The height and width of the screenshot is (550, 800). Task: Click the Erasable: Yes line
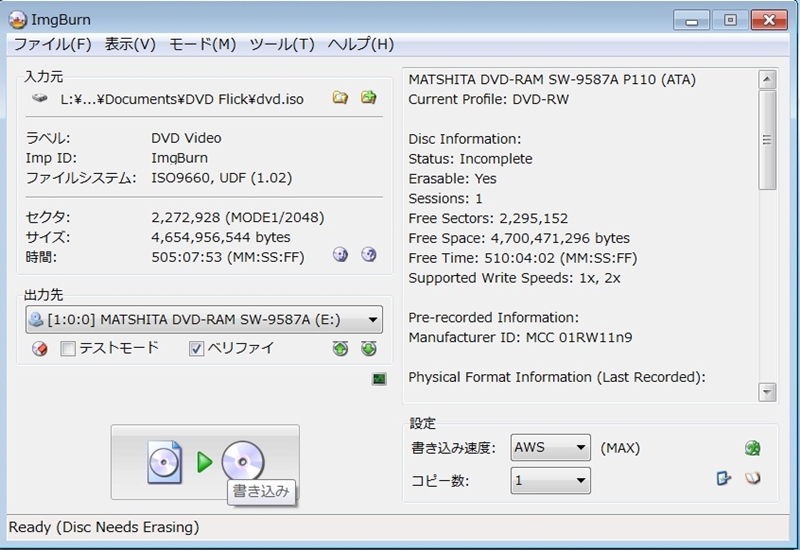[452, 179]
